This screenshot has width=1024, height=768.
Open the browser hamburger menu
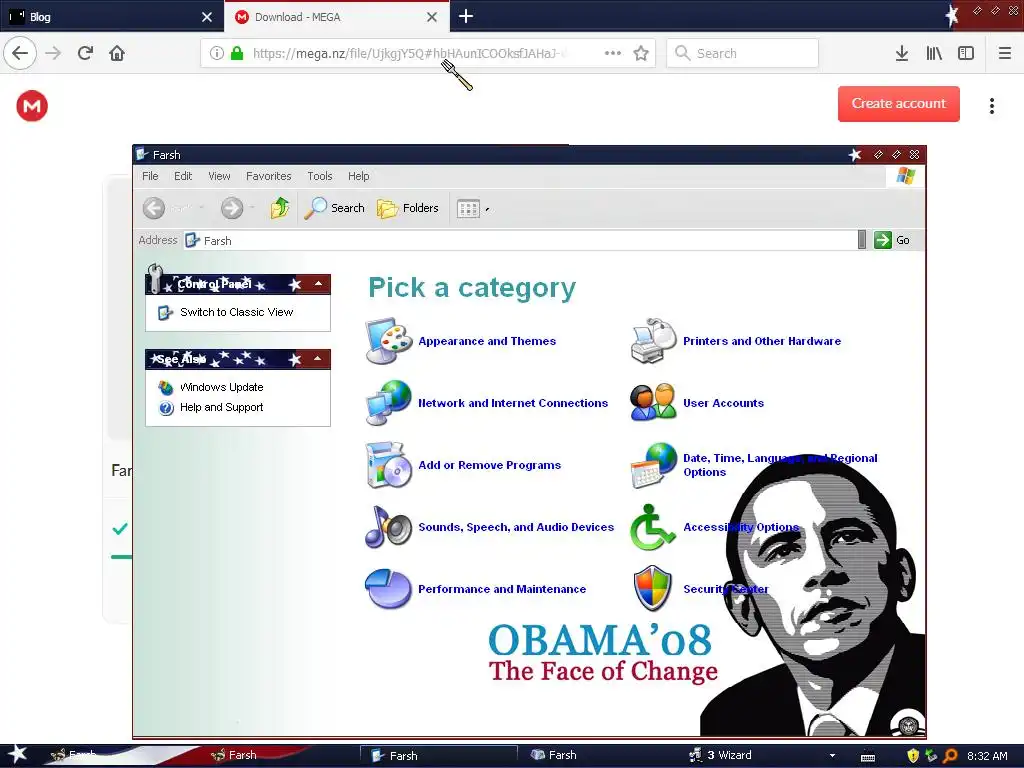1004,53
